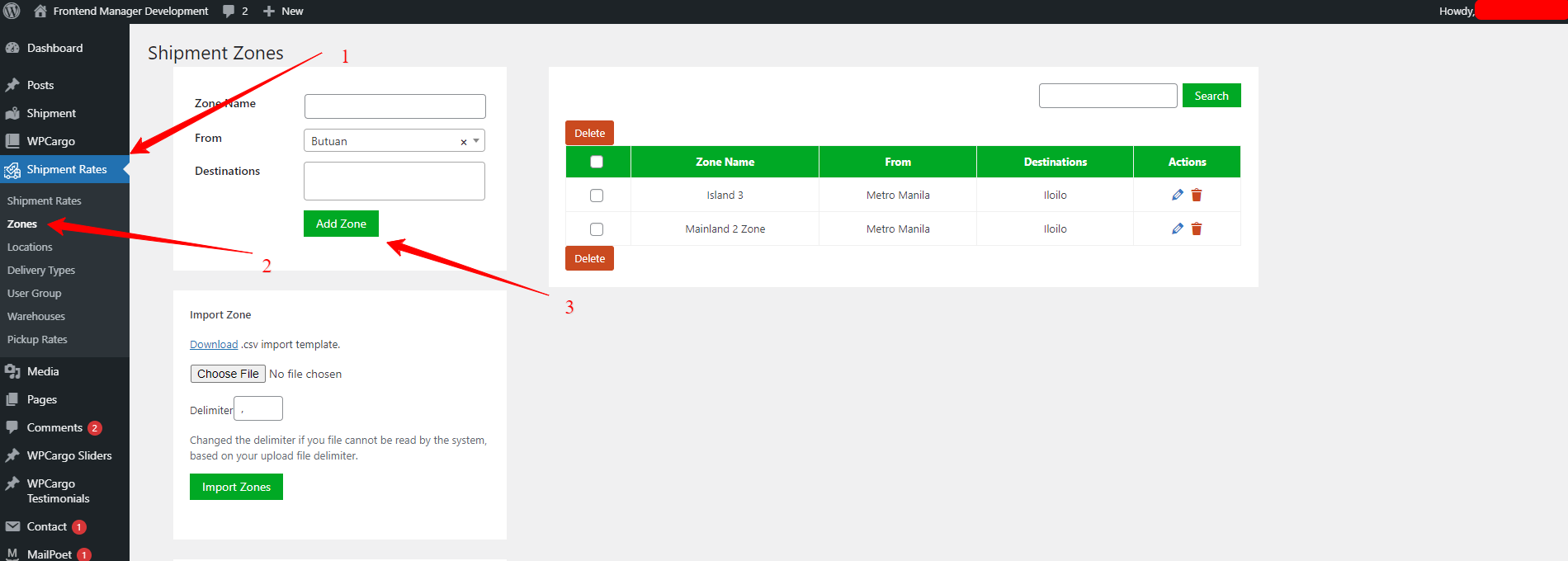This screenshot has height=561, width=1568.
Task: Go to Delivery Types submenu item
Action: (41, 270)
